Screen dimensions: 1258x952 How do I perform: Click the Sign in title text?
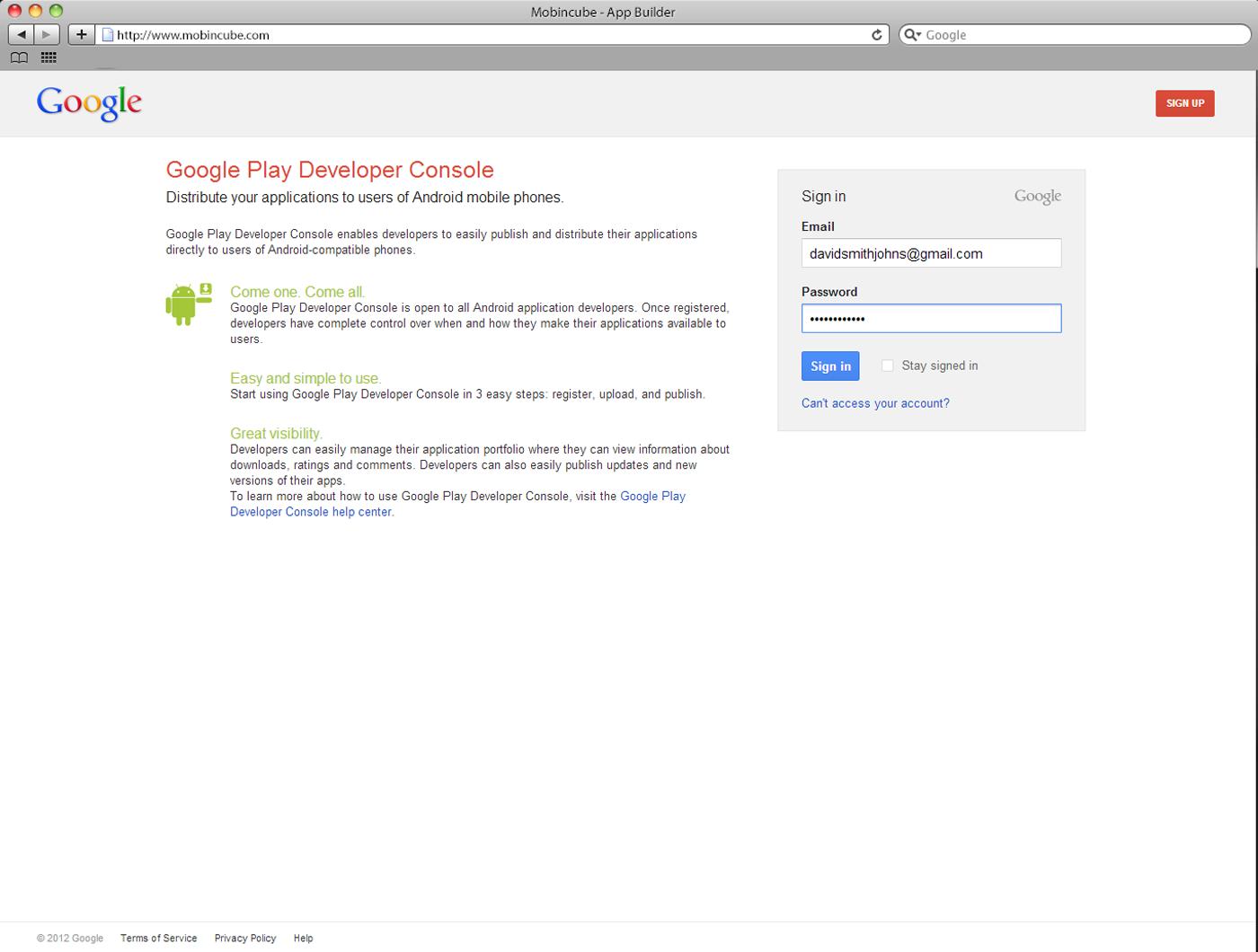click(x=823, y=196)
